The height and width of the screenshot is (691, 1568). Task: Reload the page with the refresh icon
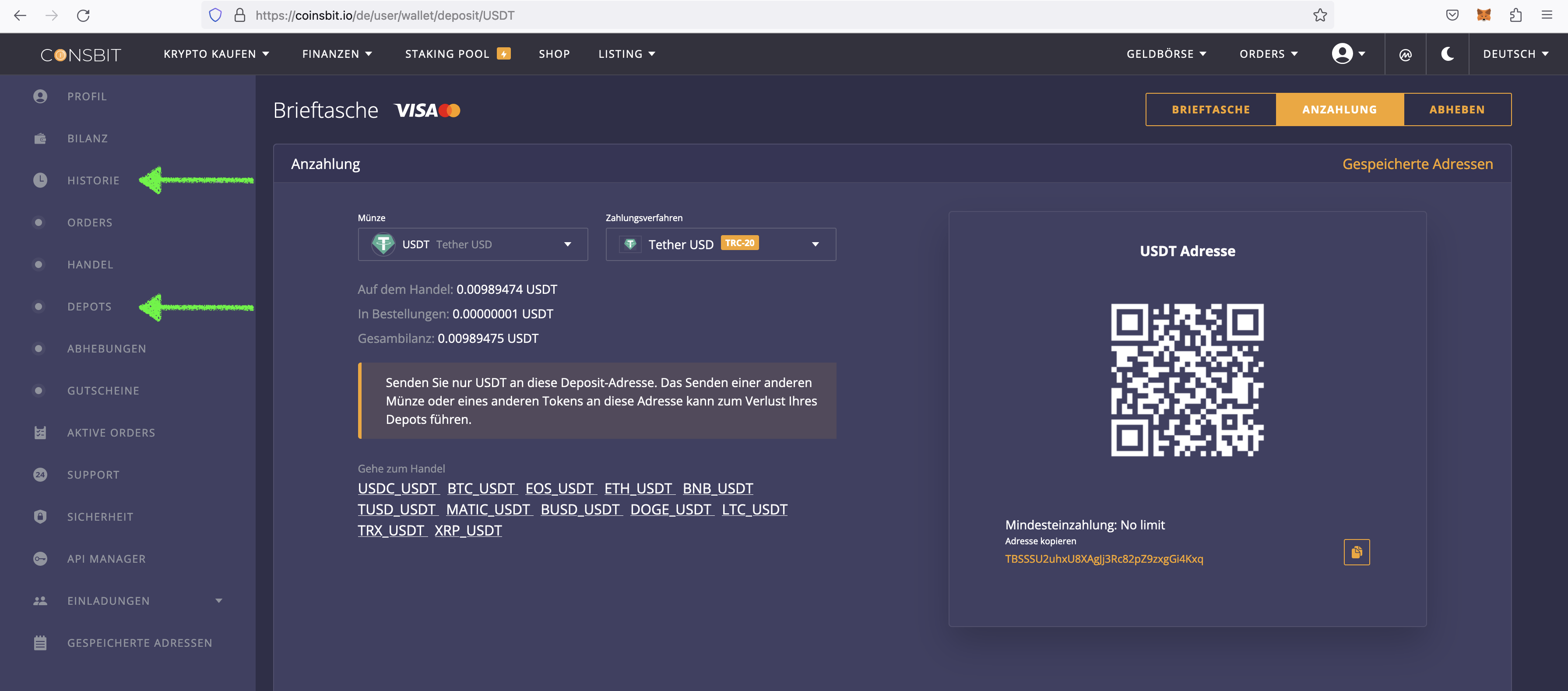tap(84, 15)
